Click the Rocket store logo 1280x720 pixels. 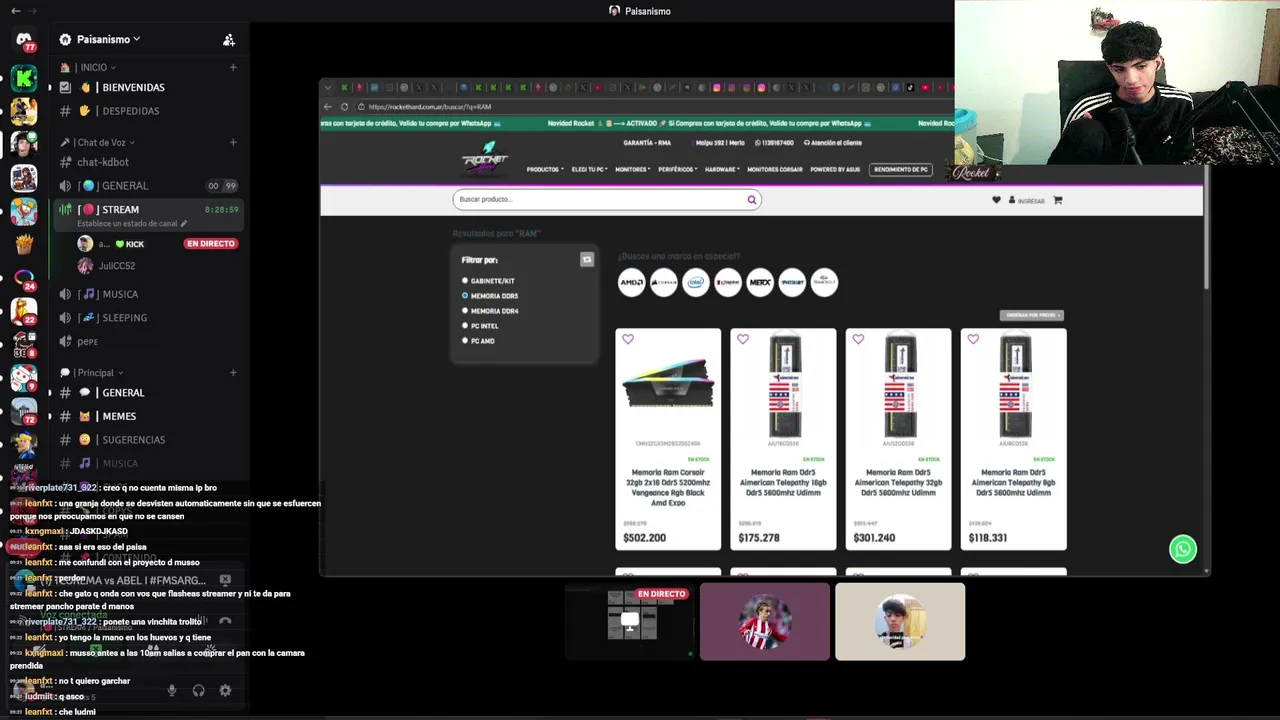point(485,159)
